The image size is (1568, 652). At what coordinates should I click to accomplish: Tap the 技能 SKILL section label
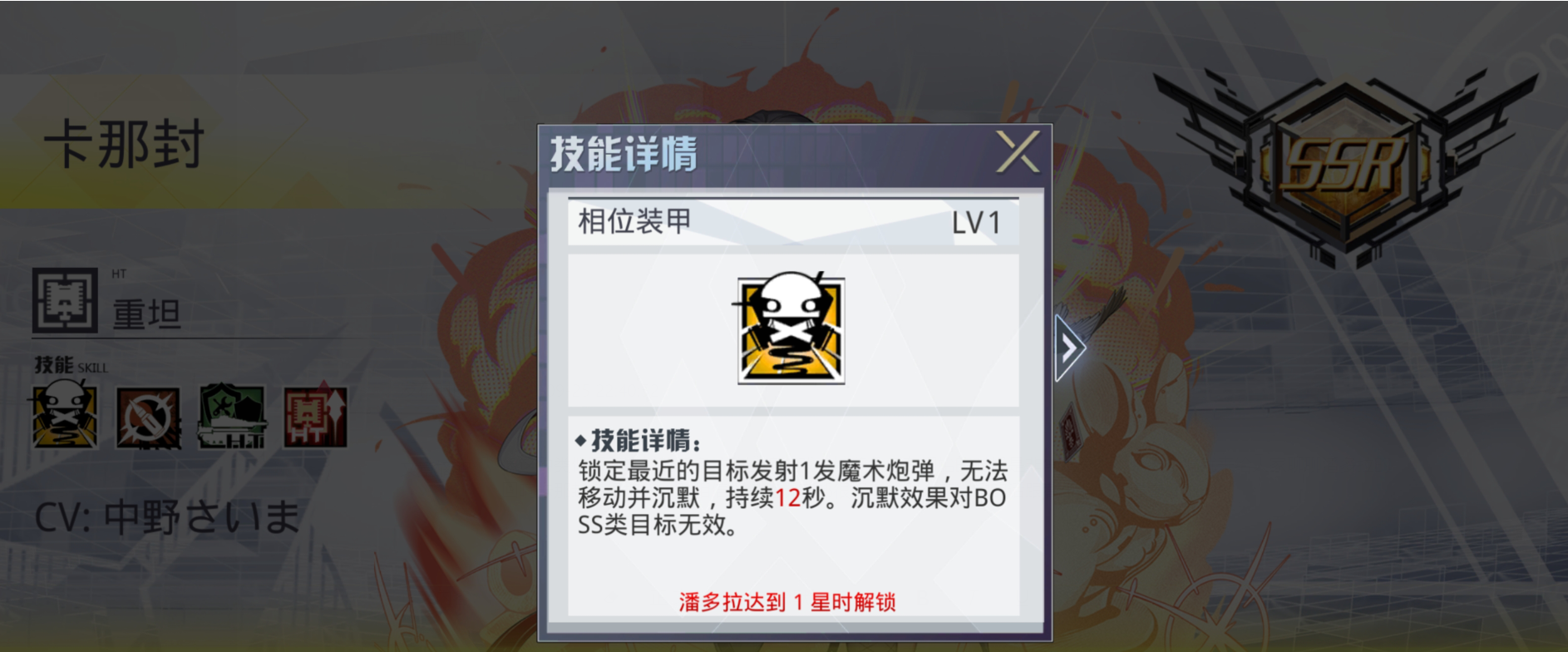[x=71, y=365]
